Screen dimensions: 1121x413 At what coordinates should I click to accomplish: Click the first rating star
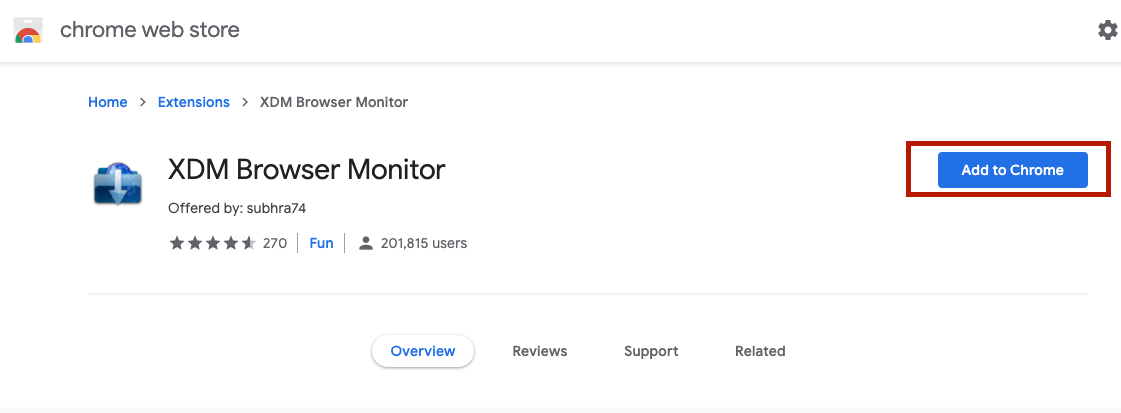click(x=177, y=243)
